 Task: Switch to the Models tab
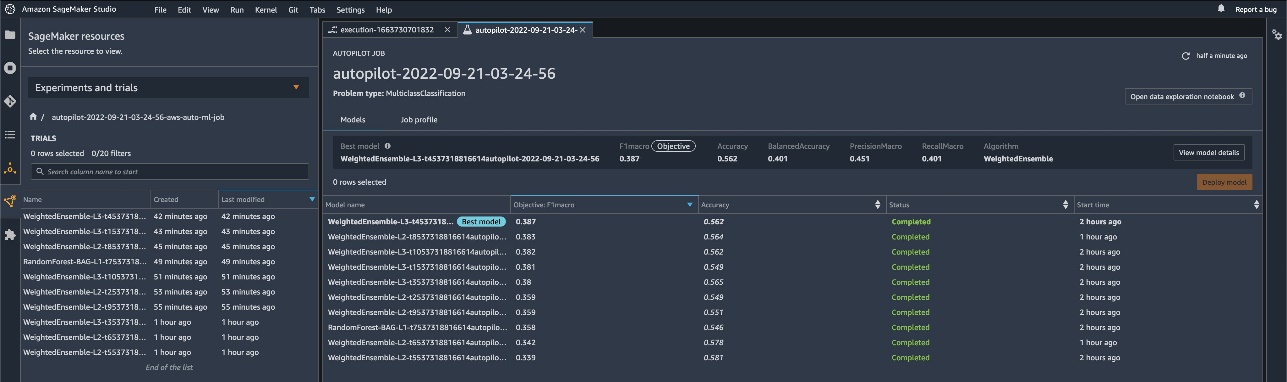[x=352, y=119]
